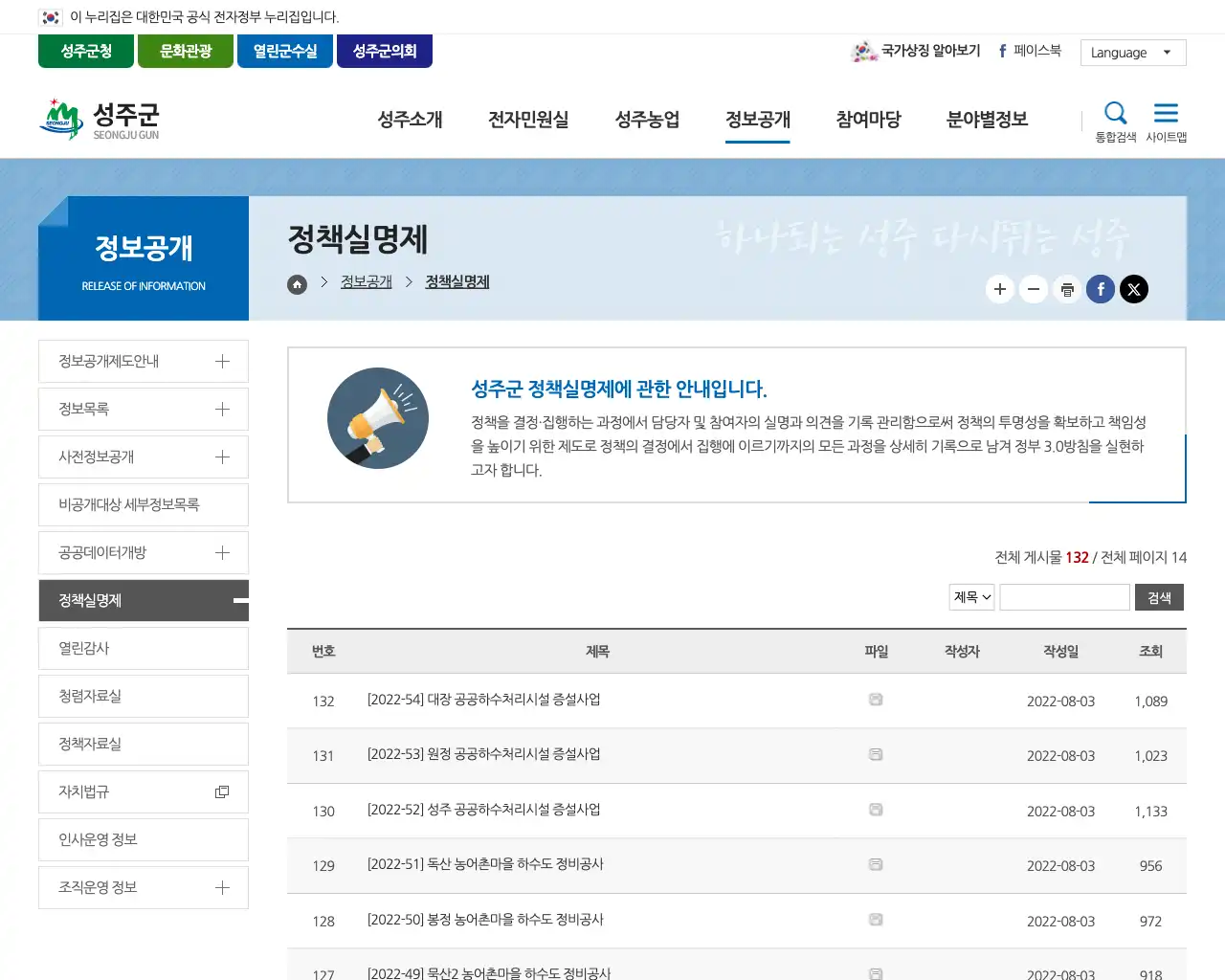Switch to 열린군수실 site tab
The height and width of the screenshot is (980, 1225).
(x=285, y=51)
